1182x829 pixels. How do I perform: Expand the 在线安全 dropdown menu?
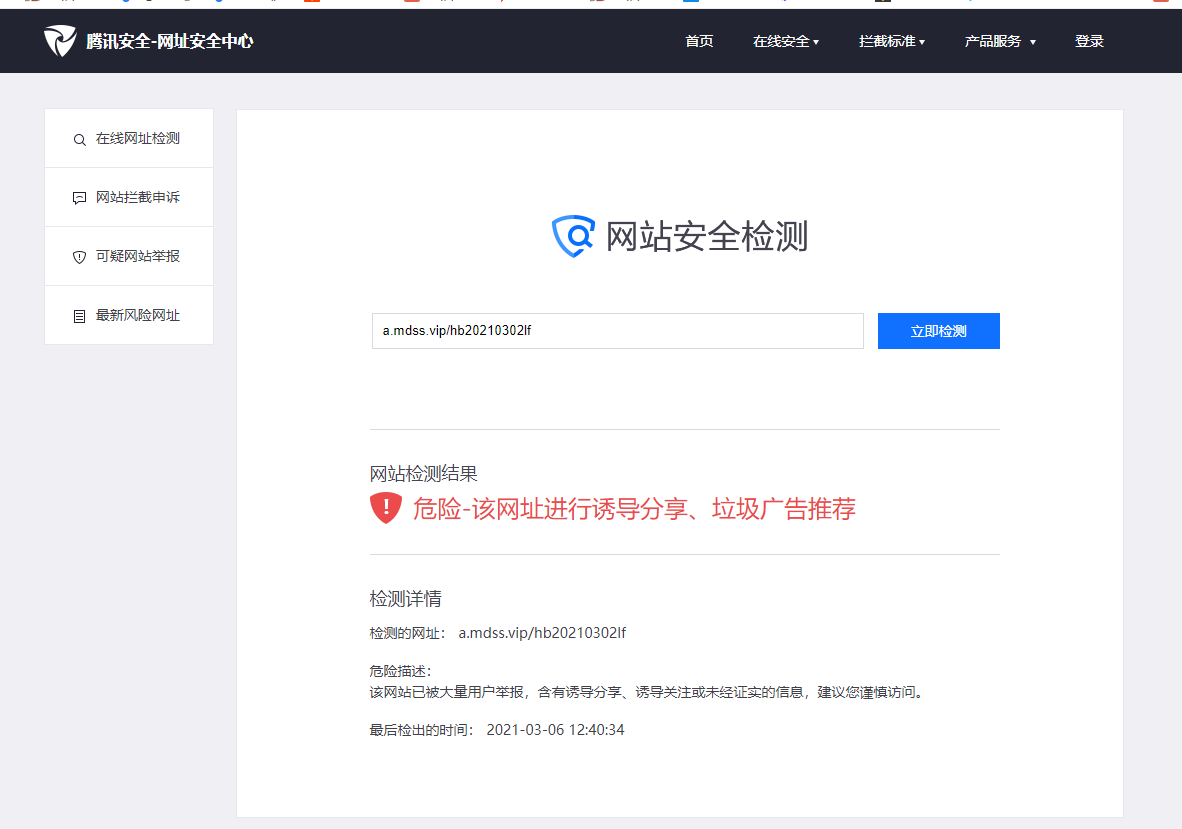(785, 41)
